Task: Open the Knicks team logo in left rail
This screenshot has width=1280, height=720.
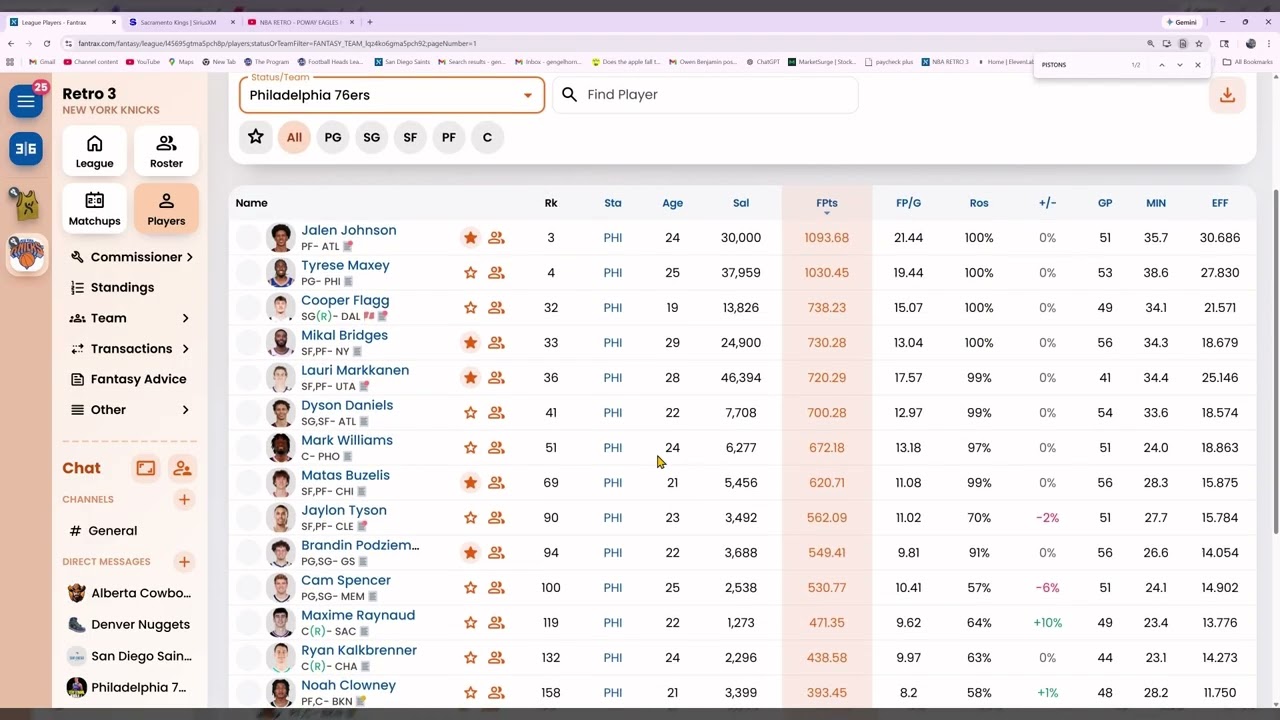Action: click(26, 254)
